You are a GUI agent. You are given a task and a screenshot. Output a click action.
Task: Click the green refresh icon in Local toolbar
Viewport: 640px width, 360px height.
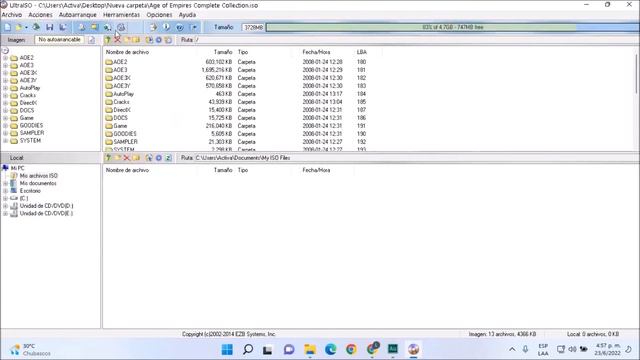click(x=168, y=158)
